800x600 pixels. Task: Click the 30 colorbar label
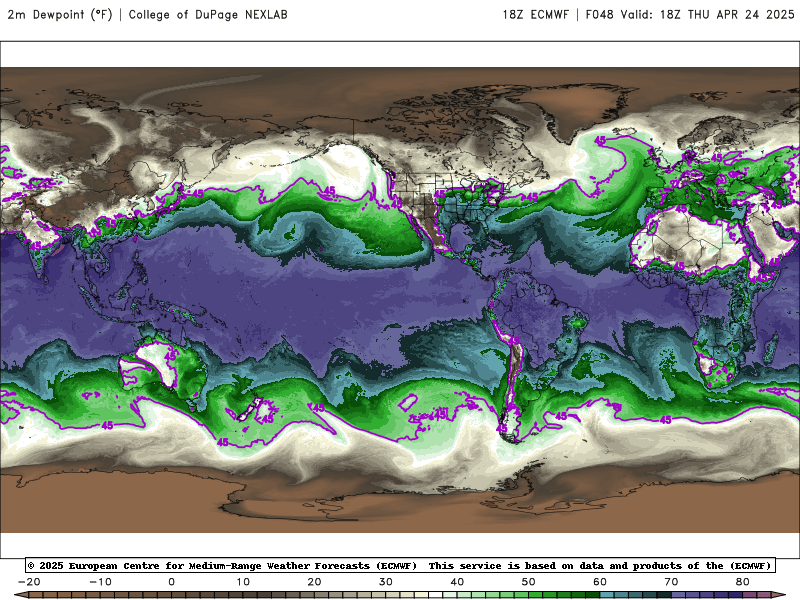[386, 582]
